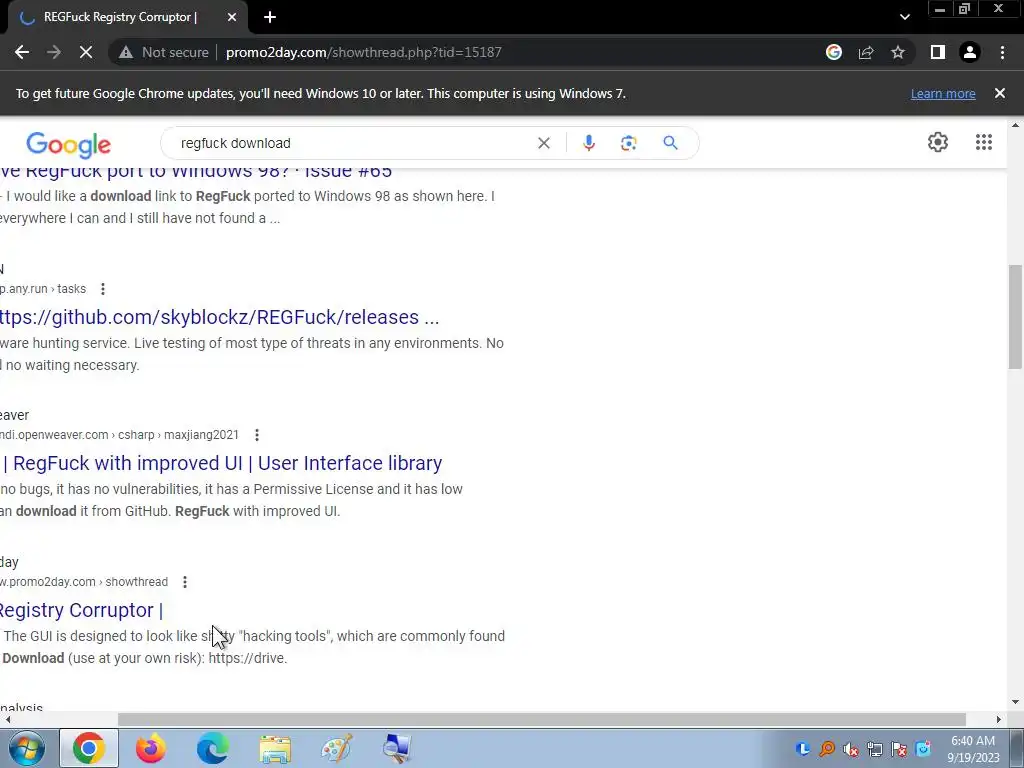The height and width of the screenshot is (768, 1024).
Task: Open the Not secure site info
Action: tap(163, 52)
